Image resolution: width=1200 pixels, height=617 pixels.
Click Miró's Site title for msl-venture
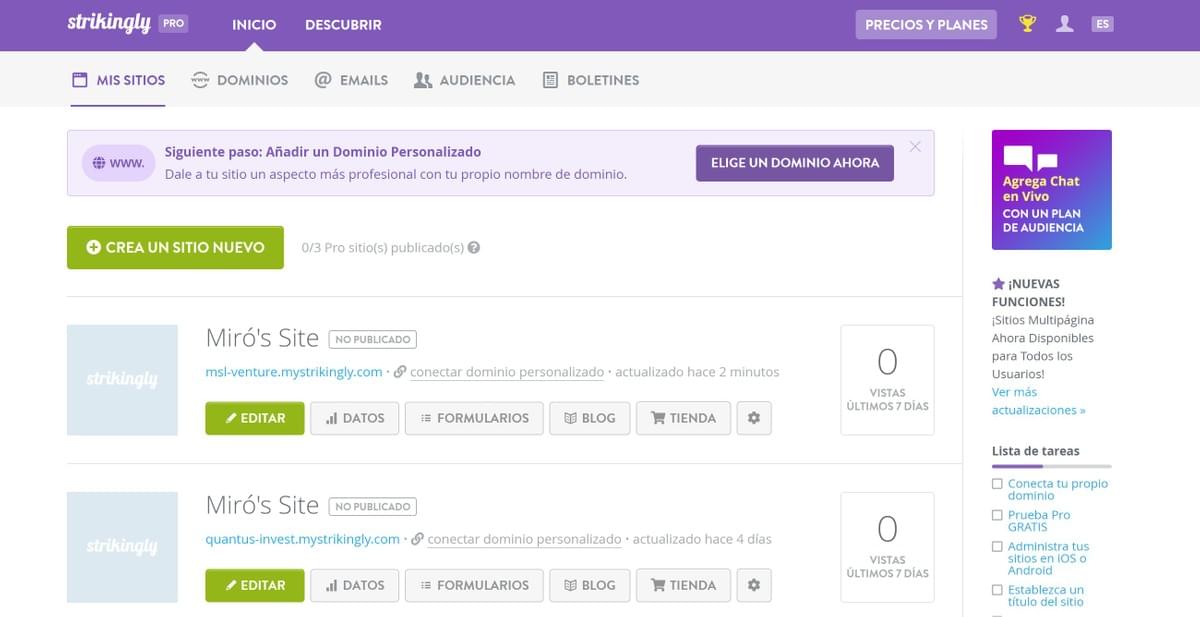tap(262, 338)
